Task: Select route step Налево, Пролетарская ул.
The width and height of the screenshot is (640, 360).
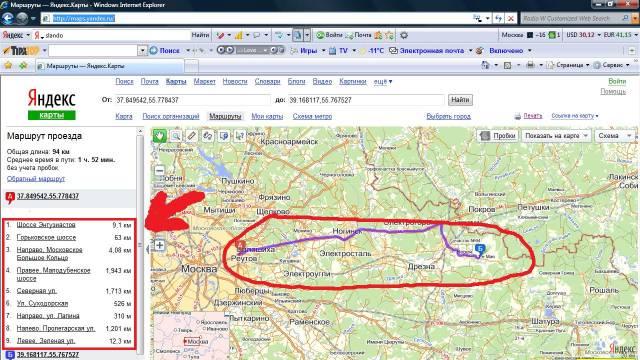Action: 56,328
